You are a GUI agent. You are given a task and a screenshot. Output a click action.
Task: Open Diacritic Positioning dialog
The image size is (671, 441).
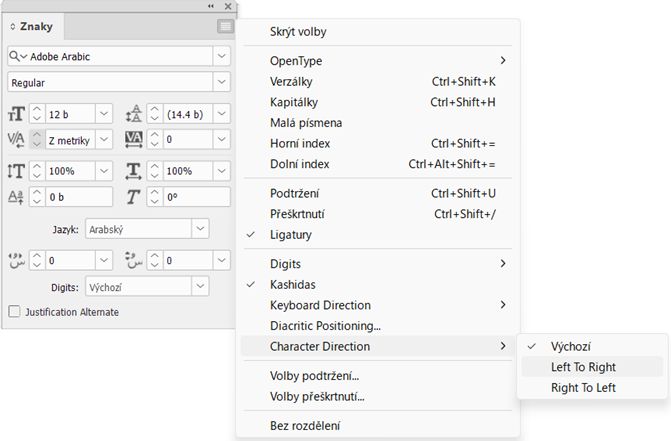[377, 326]
